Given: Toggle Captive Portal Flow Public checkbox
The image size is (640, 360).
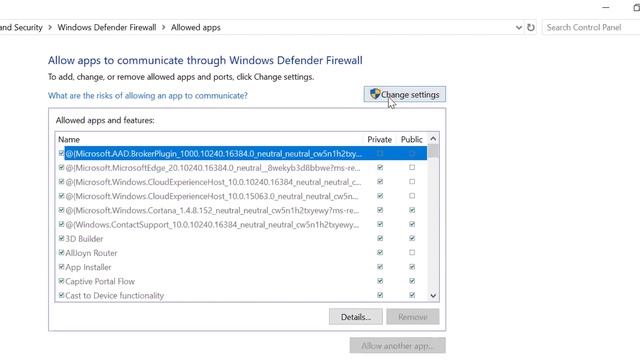Looking at the screenshot, I should [x=412, y=281].
